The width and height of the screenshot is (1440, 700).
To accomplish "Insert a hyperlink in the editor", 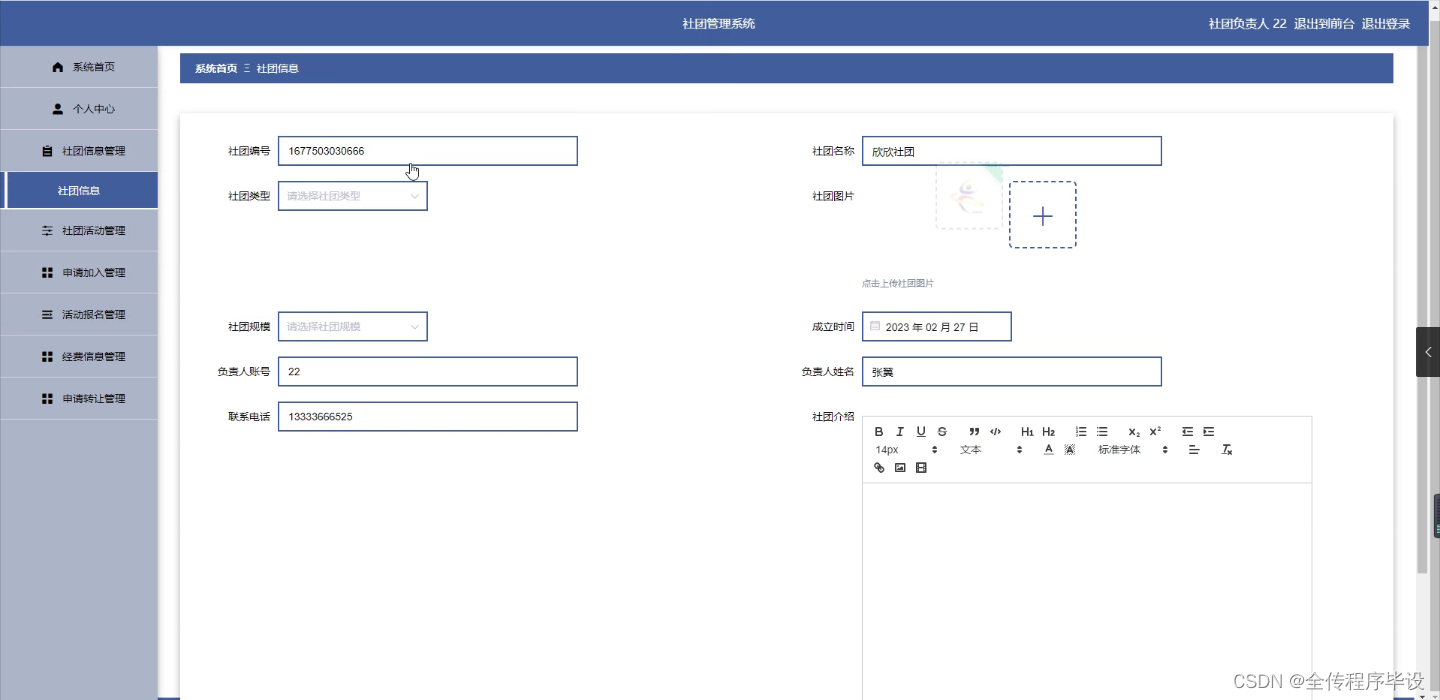I will pos(879,467).
